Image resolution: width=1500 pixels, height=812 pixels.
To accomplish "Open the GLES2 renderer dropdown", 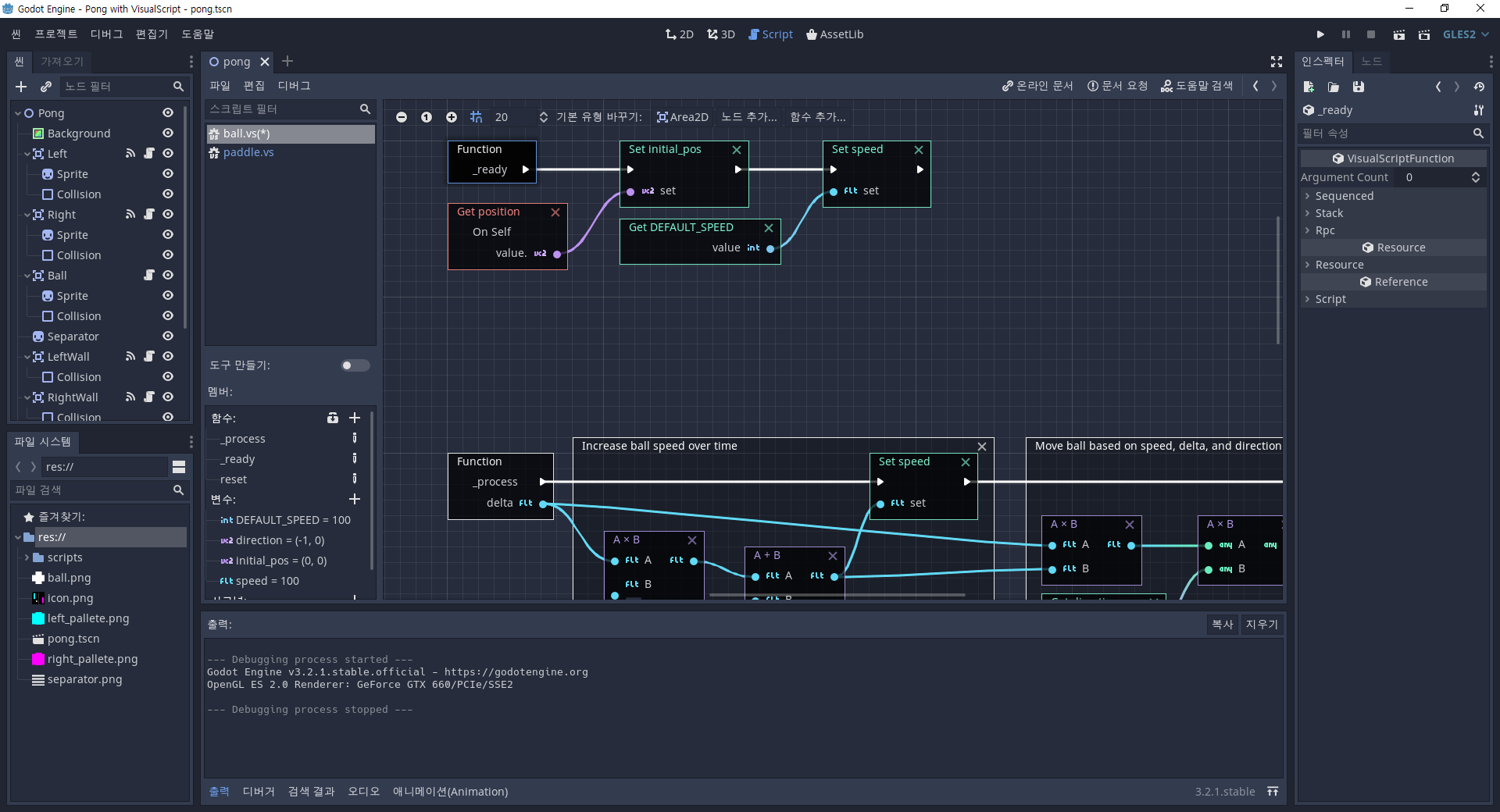I will (x=1466, y=34).
